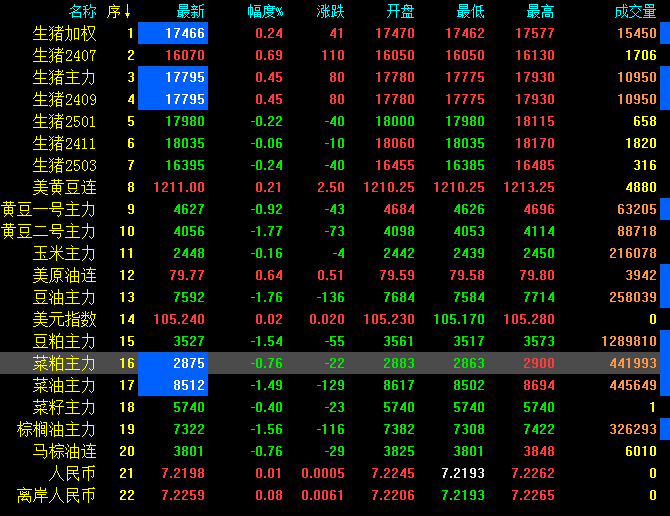
Task: Select the 美原油连 row name
Action: click(65, 275)
